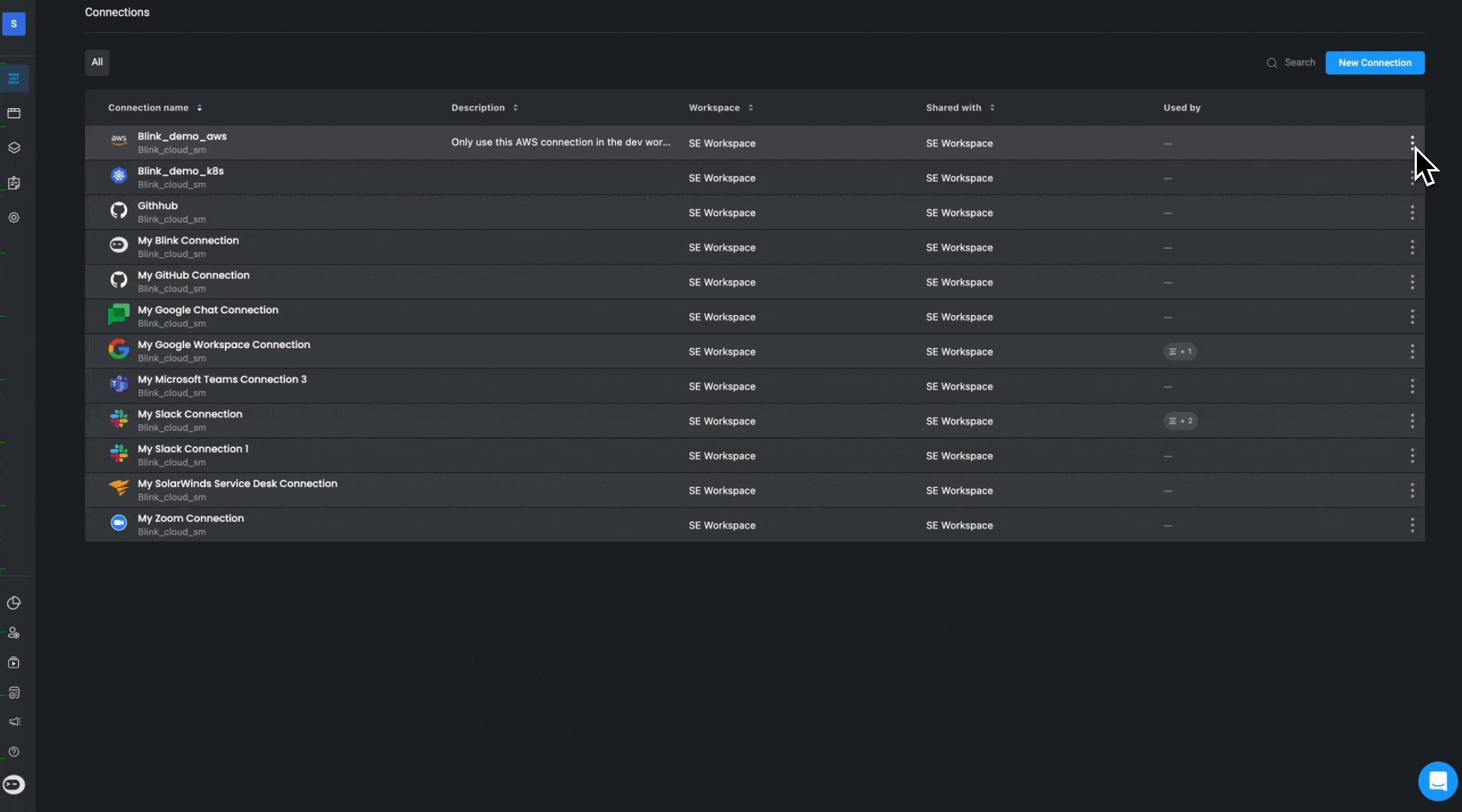Image resolution: width=1462 pixels, height=812 pixels.
Task: Click the Blink robot logo at bottom
Action: click(x=14, y=785)
